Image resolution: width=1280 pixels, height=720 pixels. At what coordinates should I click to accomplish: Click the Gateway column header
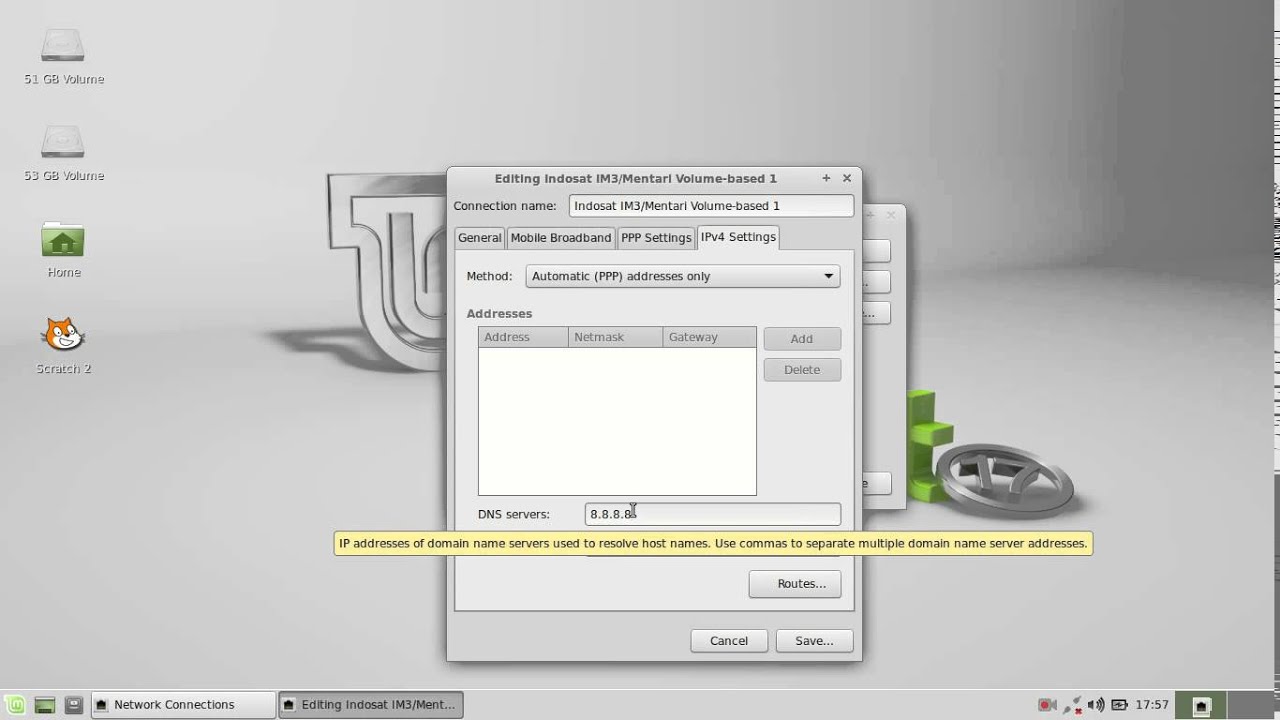709,337
